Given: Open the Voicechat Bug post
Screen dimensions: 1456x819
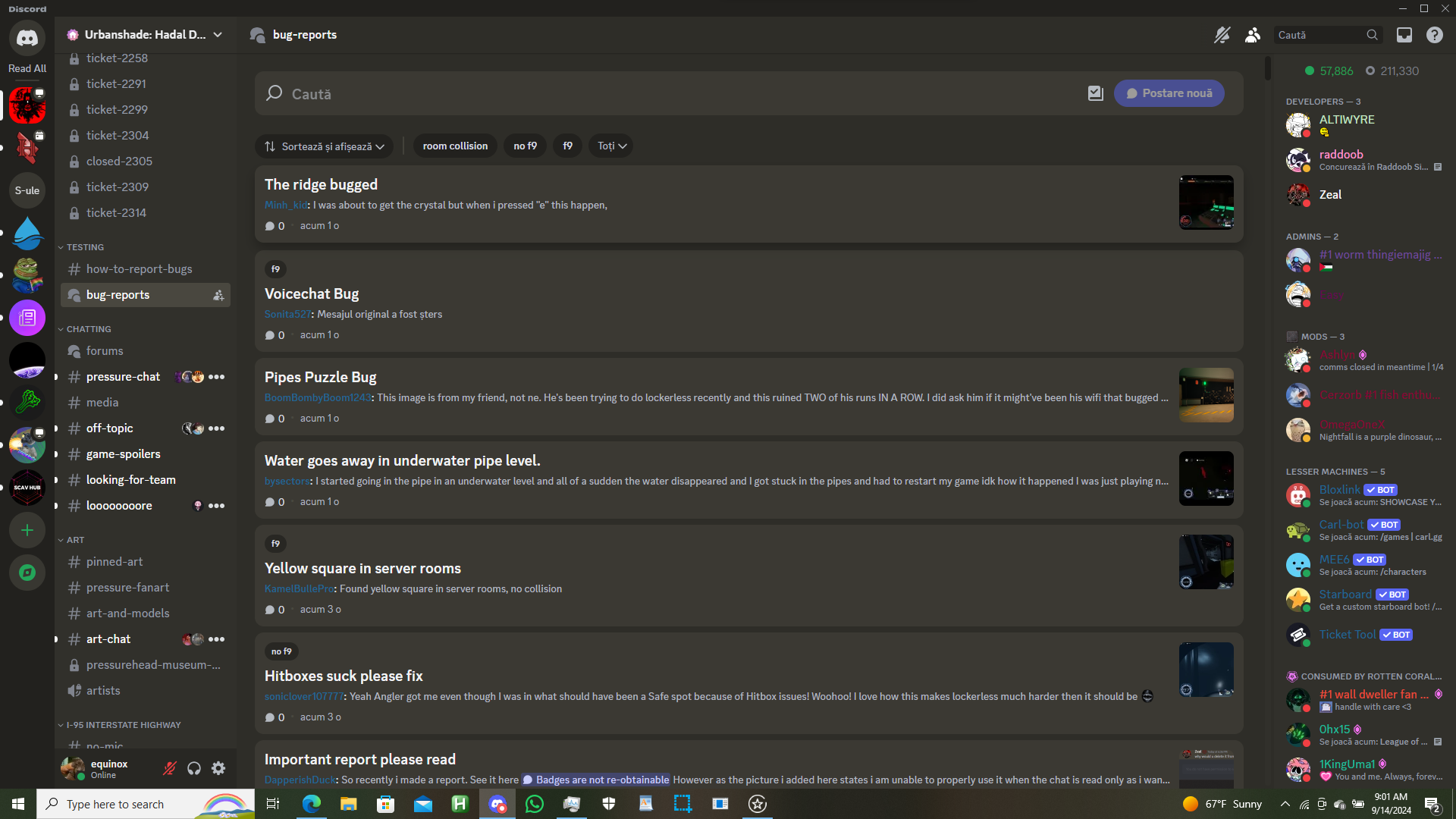Looking at the screenshot, I should point(312,294).
